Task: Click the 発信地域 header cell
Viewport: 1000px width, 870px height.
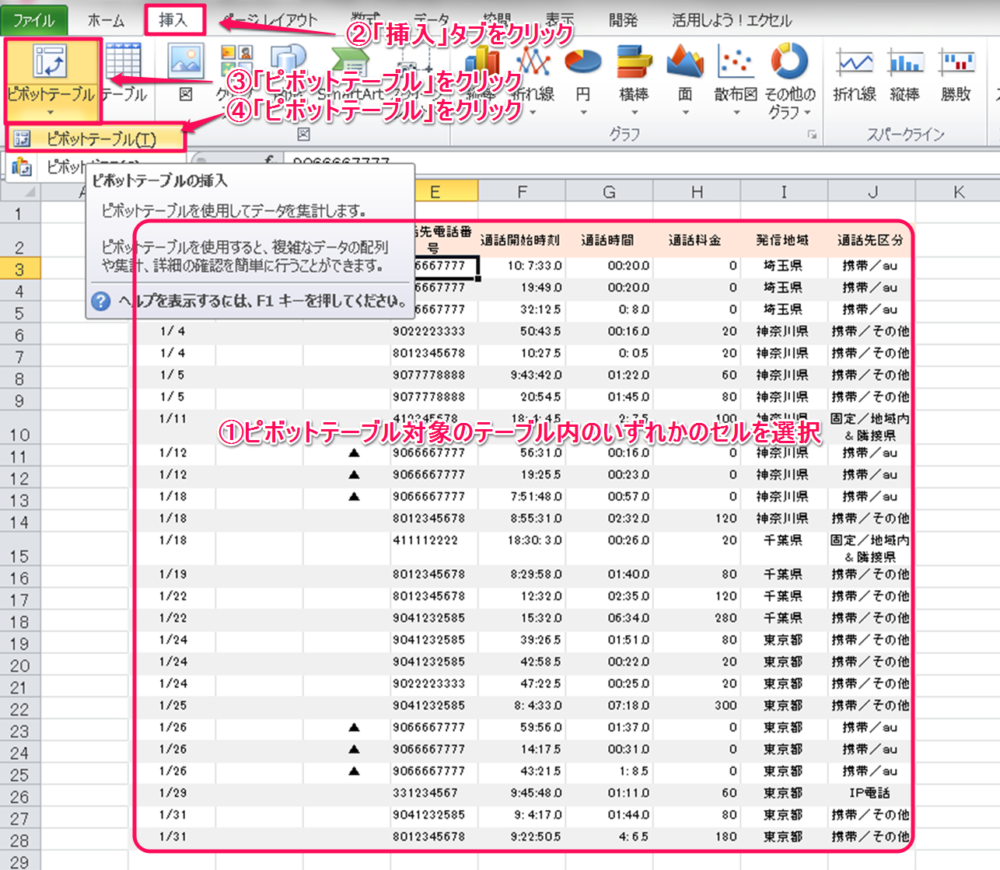Action: pyautogui.click(x=783, y=240)
